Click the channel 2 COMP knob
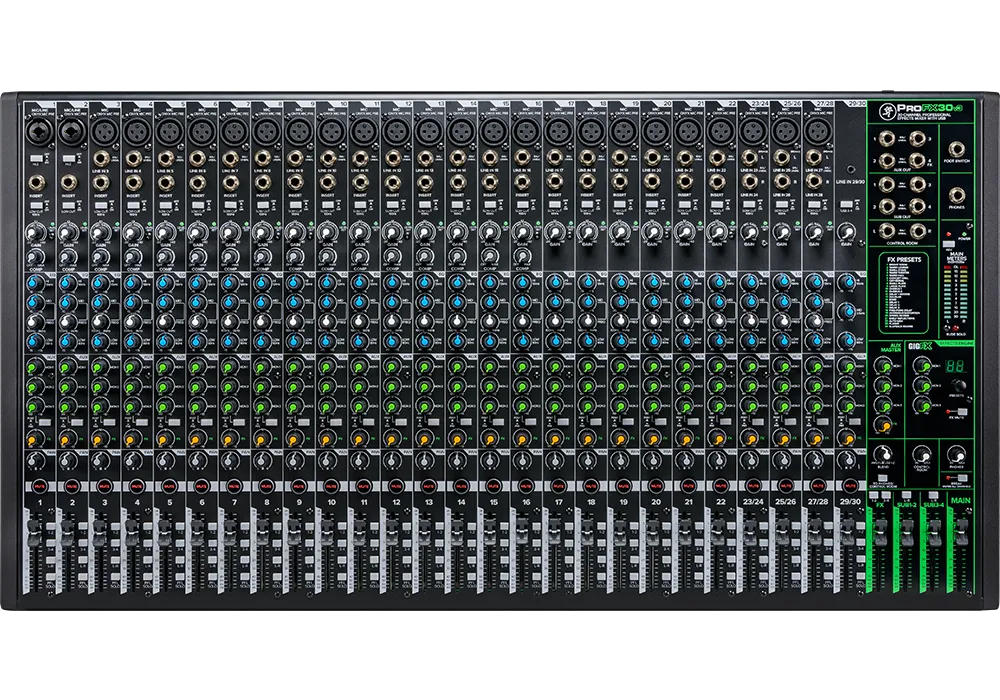The image size is (1000, 700). click(68, 258)
